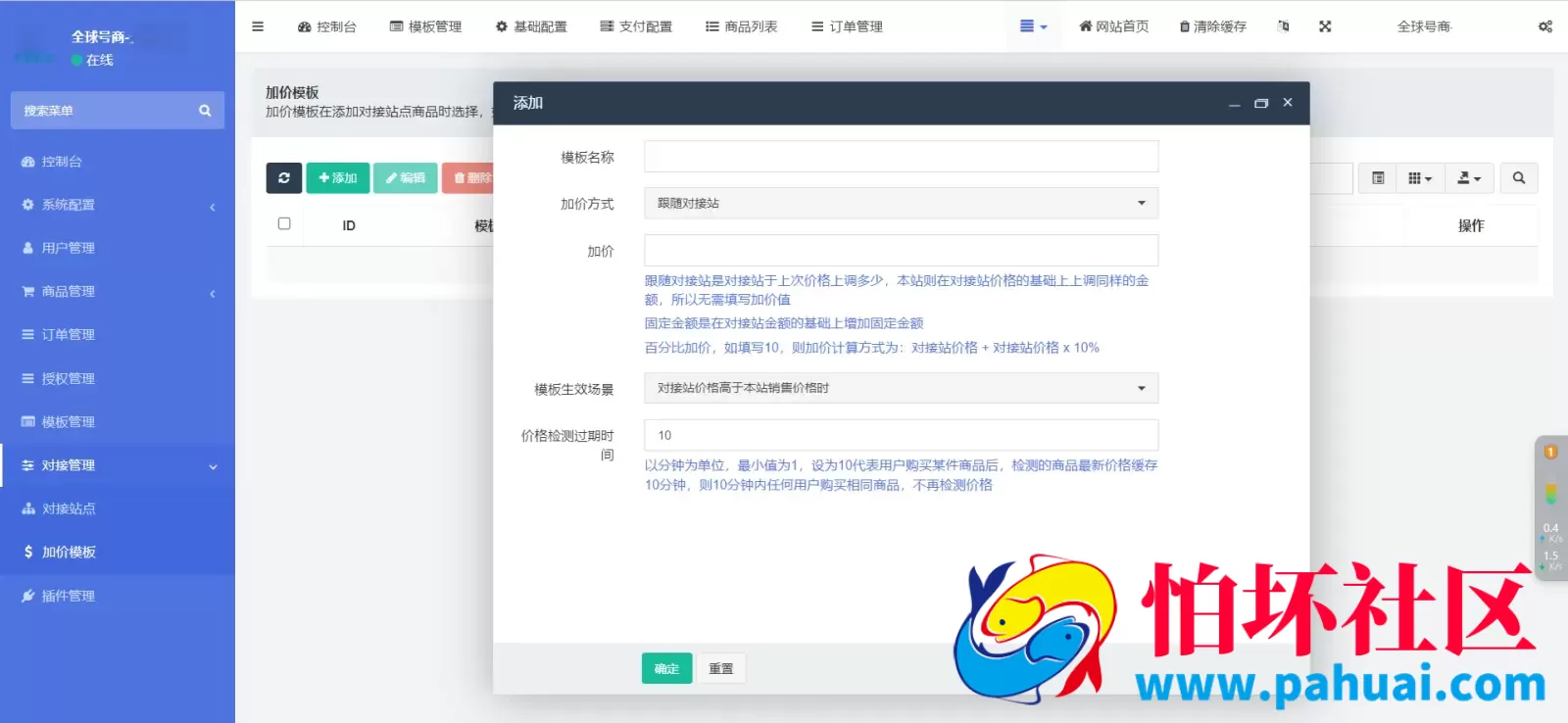This screenshot has width=1568, height=723.
Task: Collapse 对接管理 in the sidebar
Action: coord(118,465)
